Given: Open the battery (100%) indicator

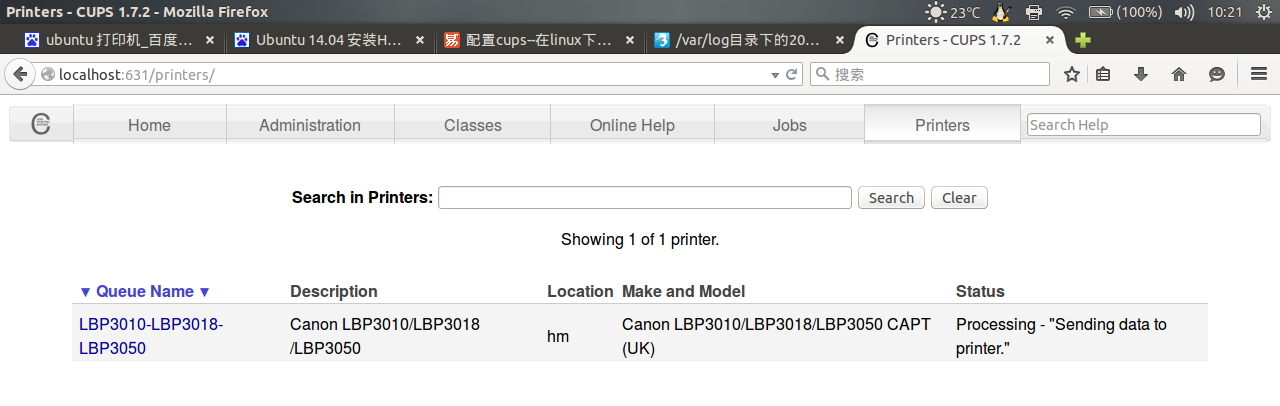Looking at the screenshot, I should (x=1125, y=12).
